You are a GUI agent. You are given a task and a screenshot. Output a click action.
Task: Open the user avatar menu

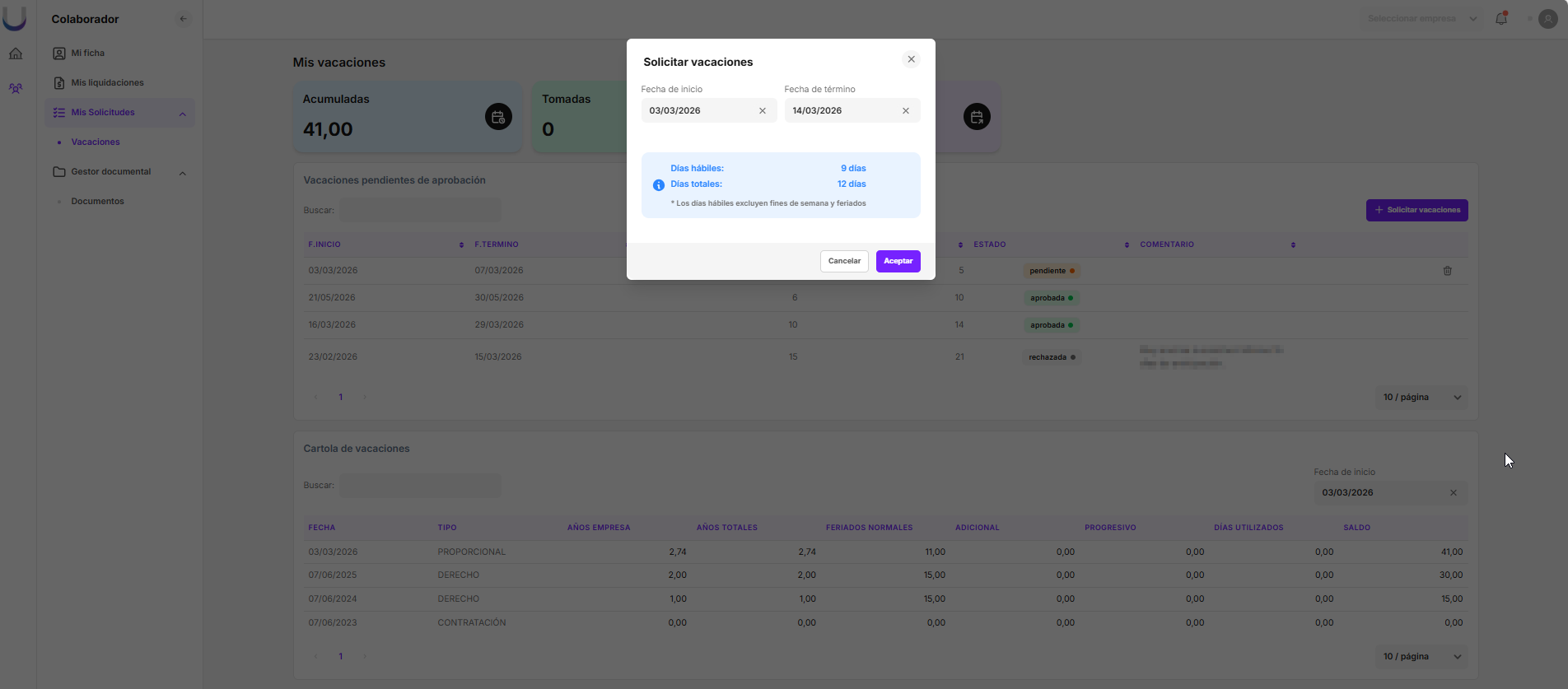(1547, 19)
